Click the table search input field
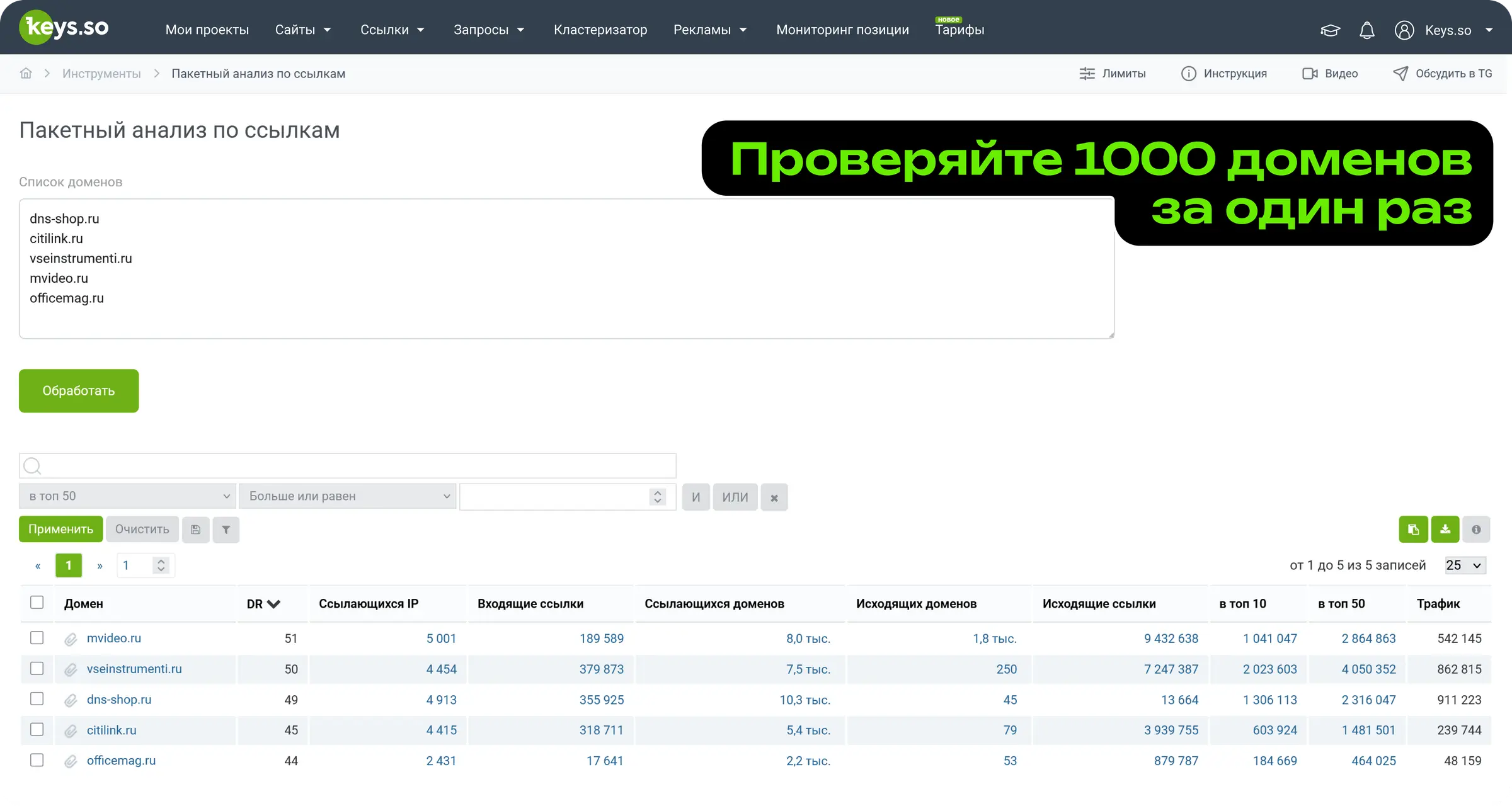The image size is (1512, 806). pyautogui.click(x=348, y=466)
